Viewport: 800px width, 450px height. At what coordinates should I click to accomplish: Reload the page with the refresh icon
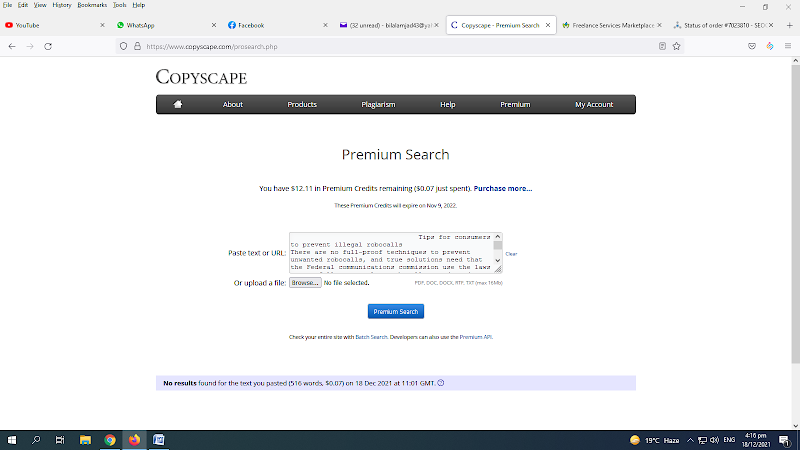click(x=48, y=46)
